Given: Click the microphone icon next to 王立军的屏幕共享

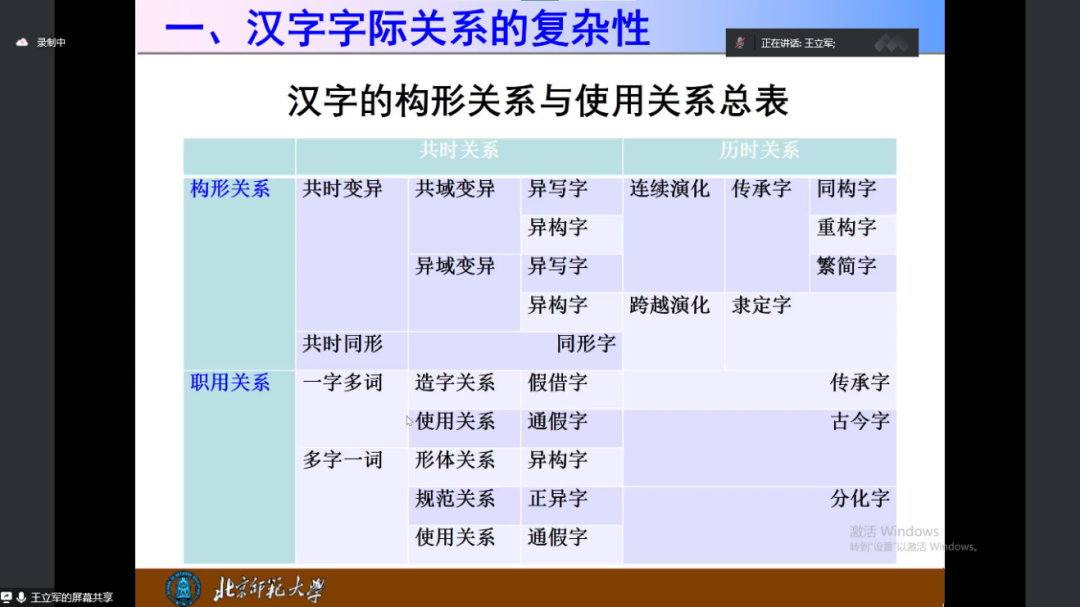Looking at the screenshot, I should 21,597.
